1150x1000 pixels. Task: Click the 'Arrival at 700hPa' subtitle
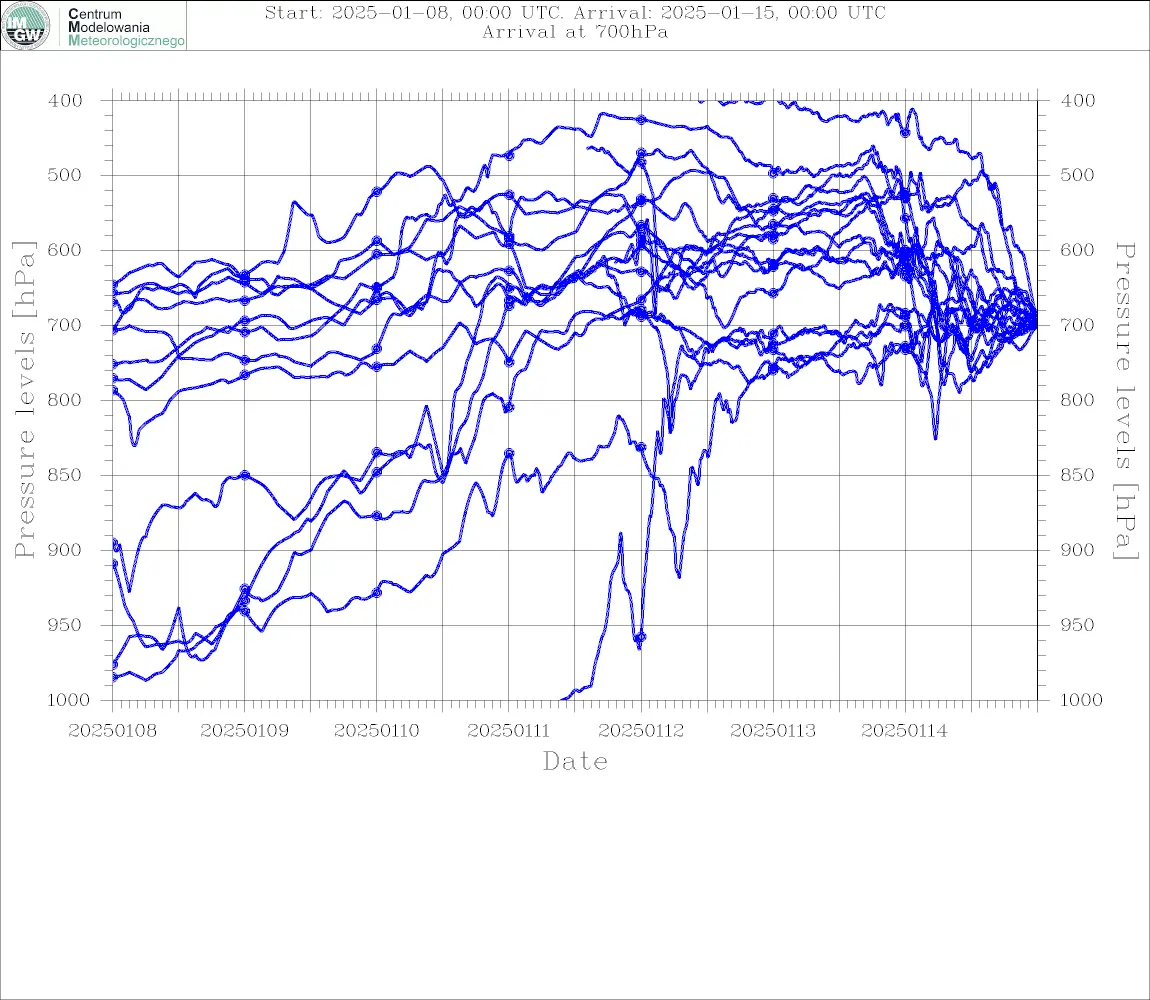pos(575,32)
